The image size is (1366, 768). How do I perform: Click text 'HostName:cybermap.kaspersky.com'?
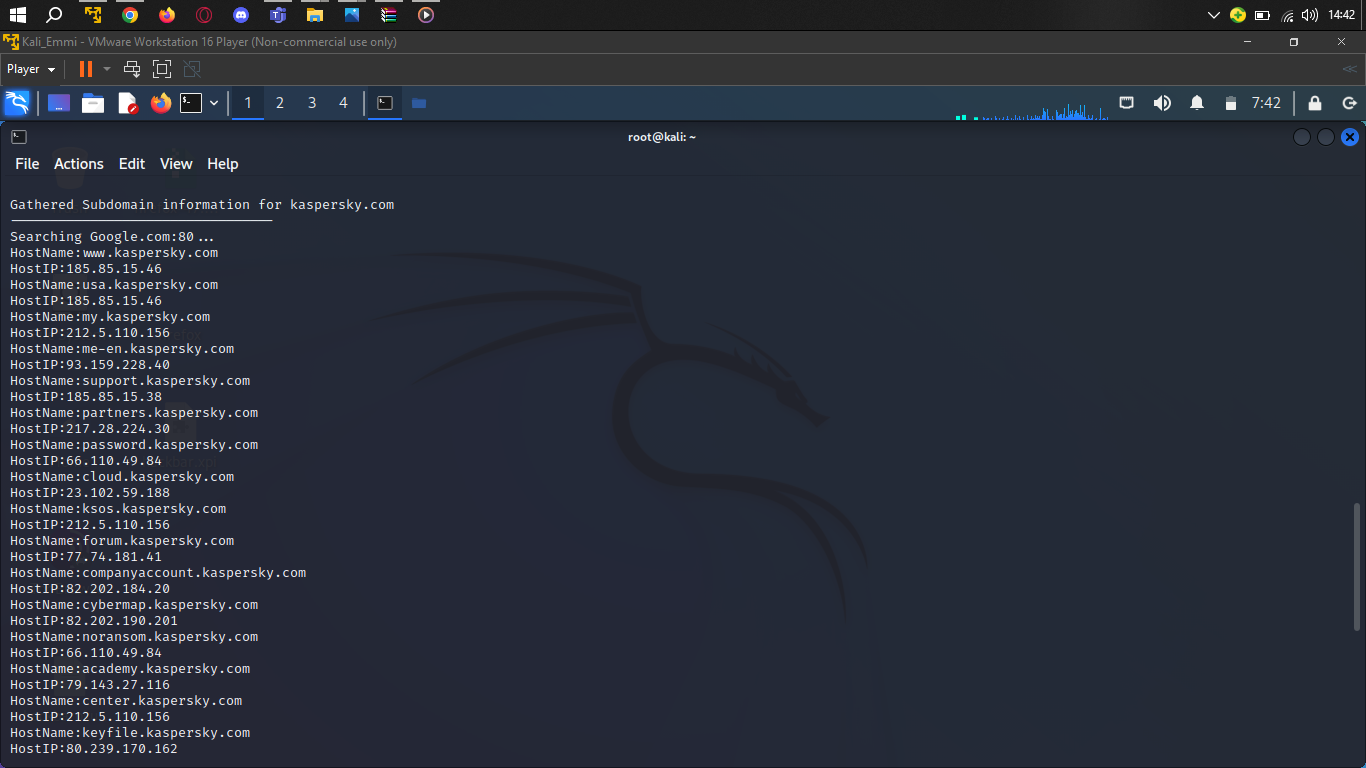[x=134, y=605]
